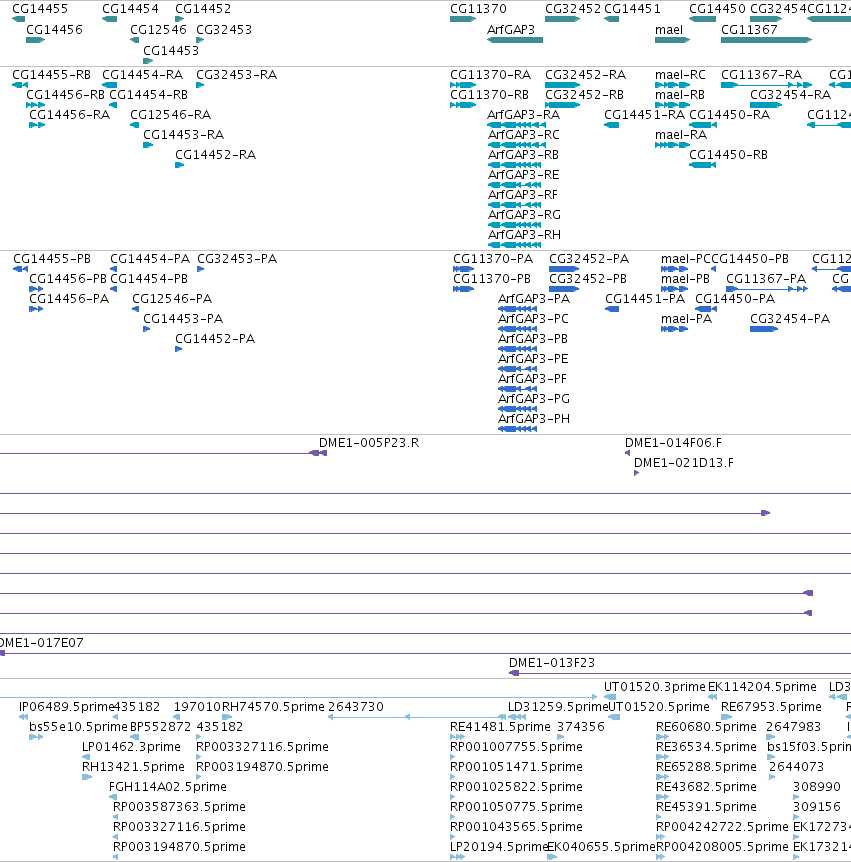
Task: Click the CG32454-RA transcript label
Action: (791, 95)
